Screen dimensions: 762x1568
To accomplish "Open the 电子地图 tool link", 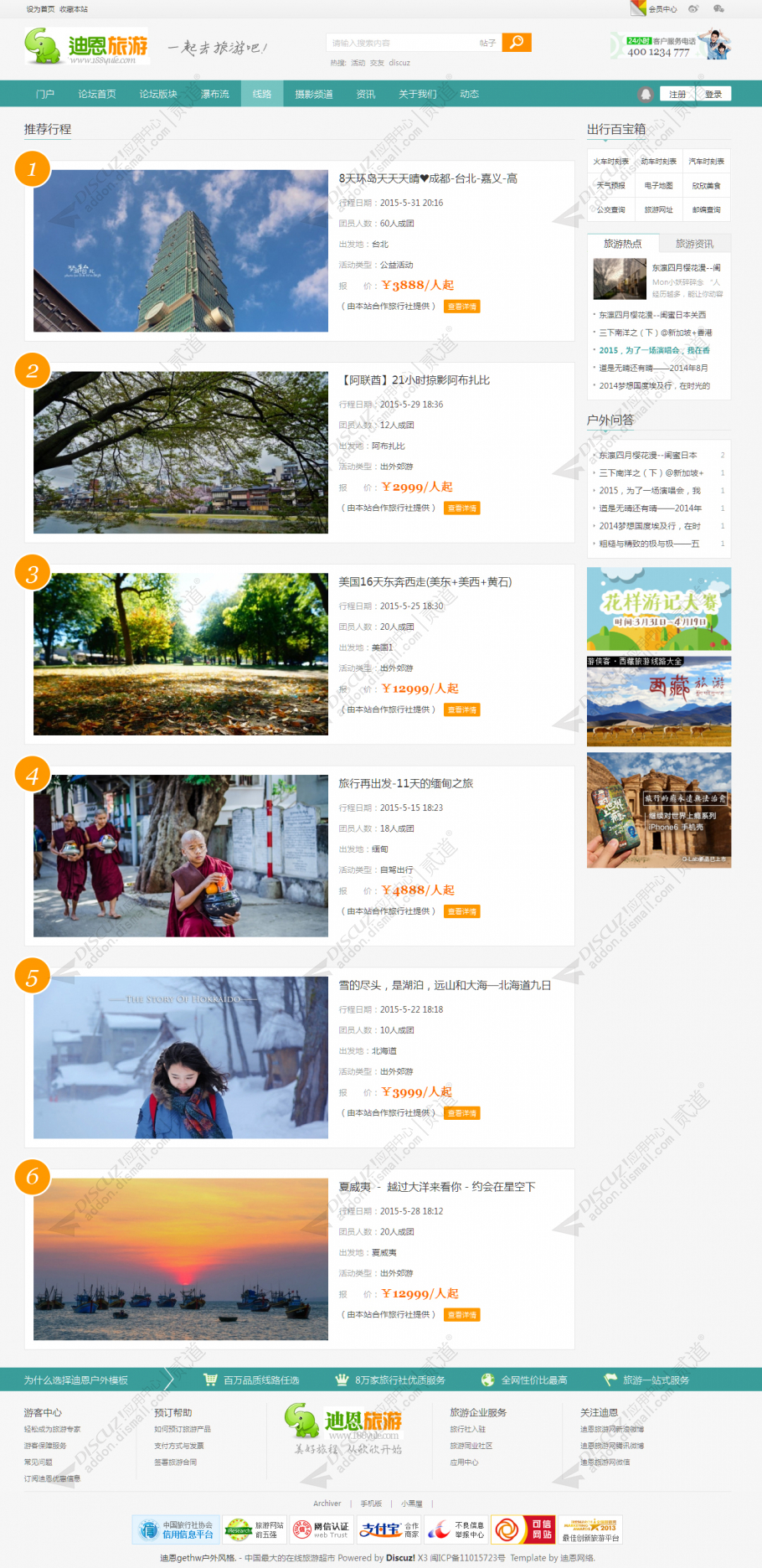I will (658, 185).
